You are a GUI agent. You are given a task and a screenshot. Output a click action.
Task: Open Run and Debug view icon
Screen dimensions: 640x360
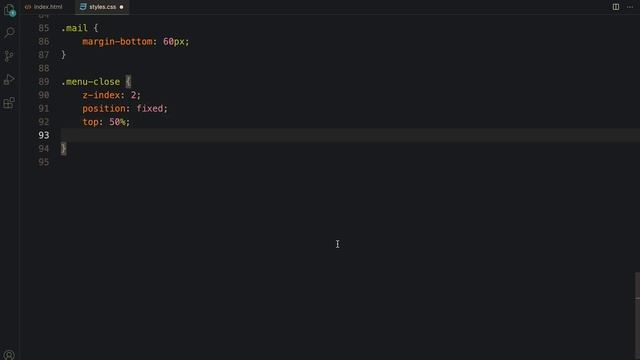coord(9,79)
